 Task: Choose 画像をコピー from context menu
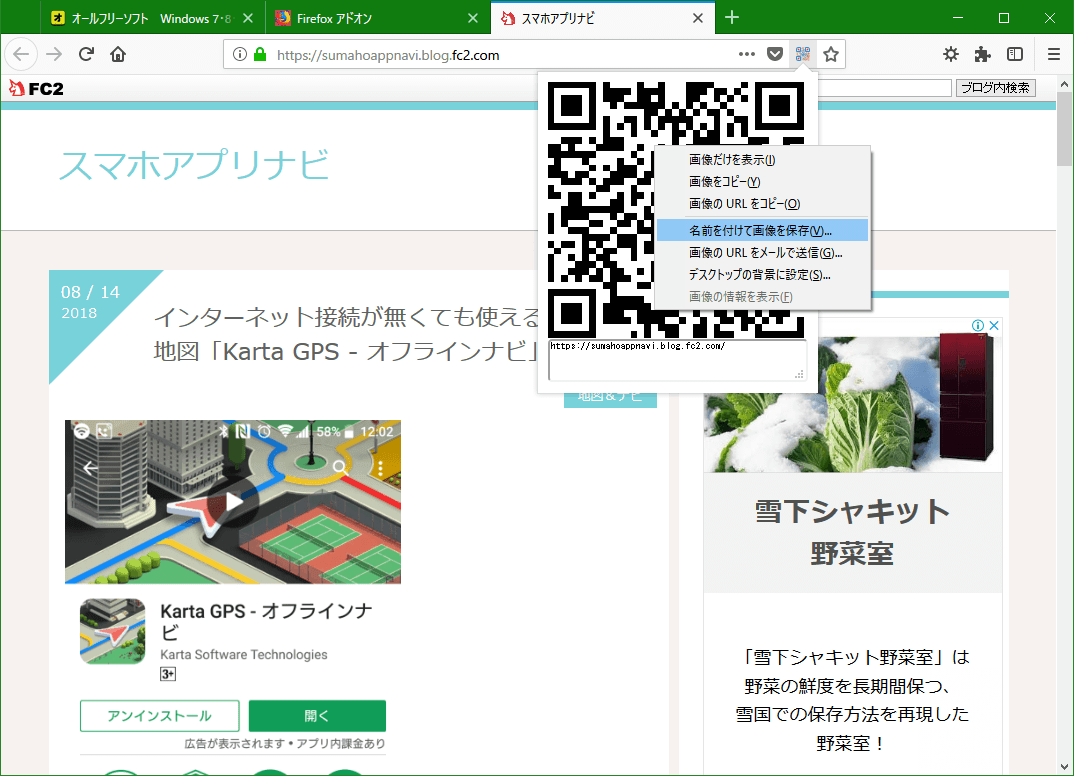[763, 182]
